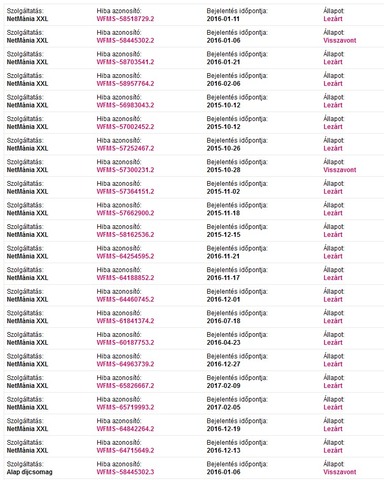Click Lezárt status for 2016-01-11 report
The image size is (384, 480).
pos(333,19)
